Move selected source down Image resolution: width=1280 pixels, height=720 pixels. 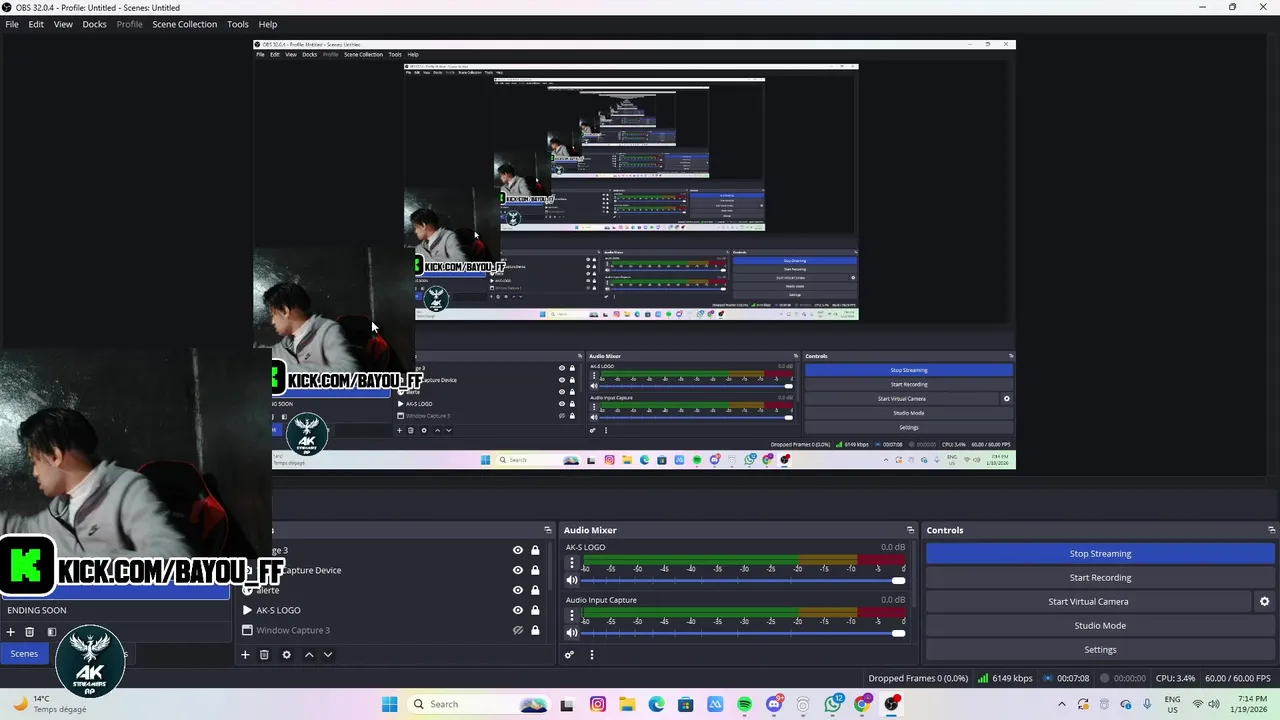point(327,655)
